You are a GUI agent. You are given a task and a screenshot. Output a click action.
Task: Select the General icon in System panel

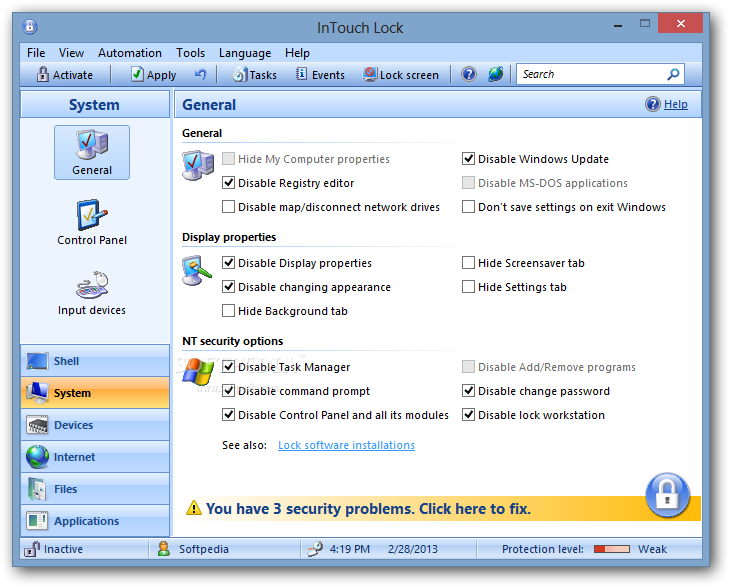point(92,152)
